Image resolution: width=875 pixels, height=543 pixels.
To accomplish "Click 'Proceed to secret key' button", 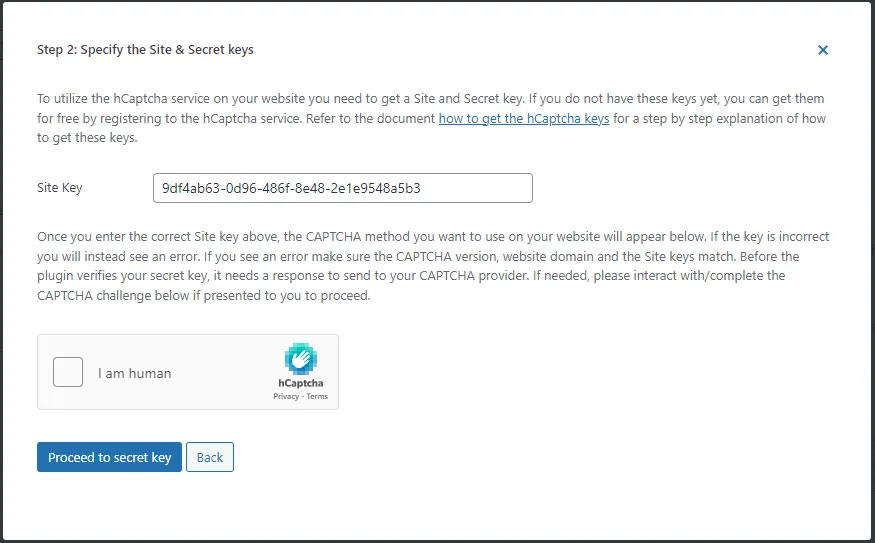I will [x=109, y=457].
